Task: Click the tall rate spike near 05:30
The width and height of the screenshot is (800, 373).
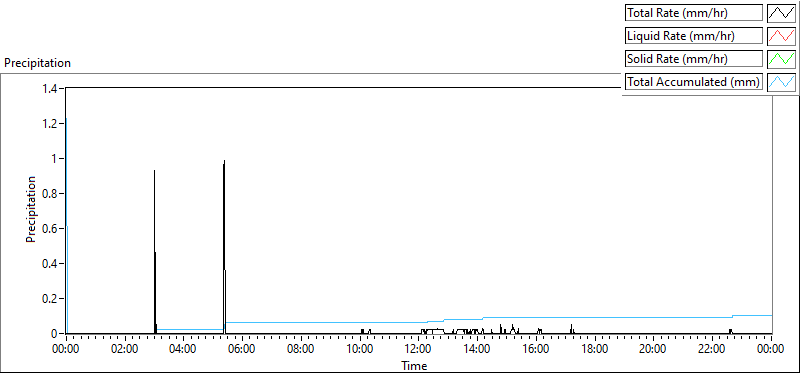Action: pos(224,245)
